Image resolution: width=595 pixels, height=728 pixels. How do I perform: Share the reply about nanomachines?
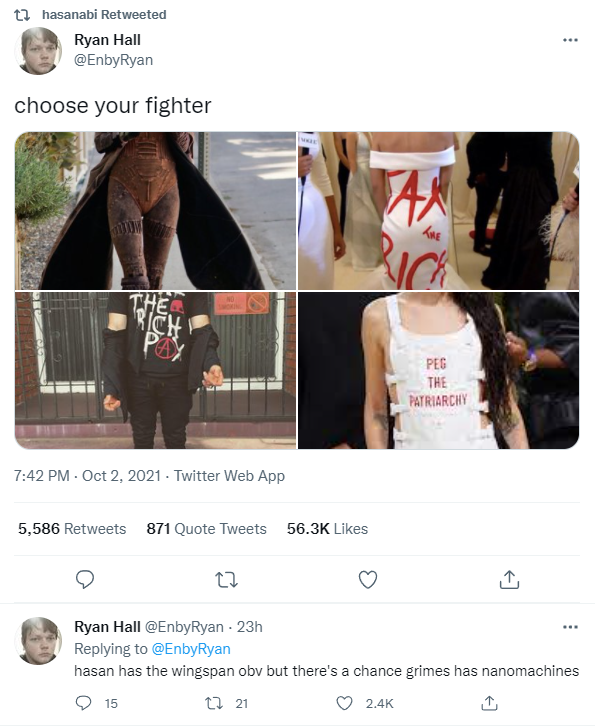tap(489, 703)
